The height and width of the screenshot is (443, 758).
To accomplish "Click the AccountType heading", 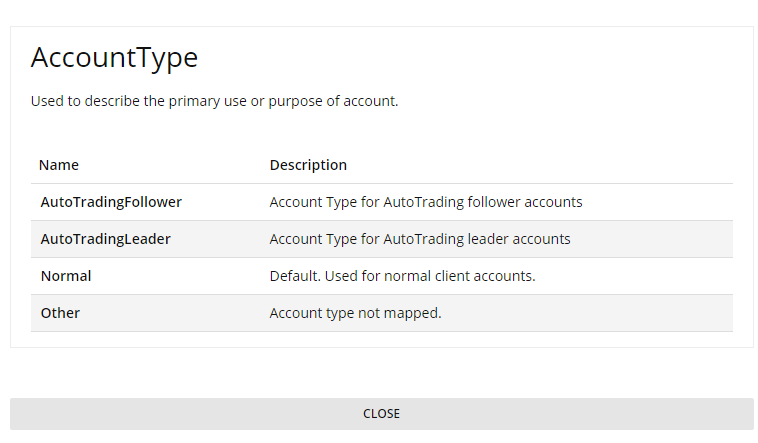I will pos(114,58).
